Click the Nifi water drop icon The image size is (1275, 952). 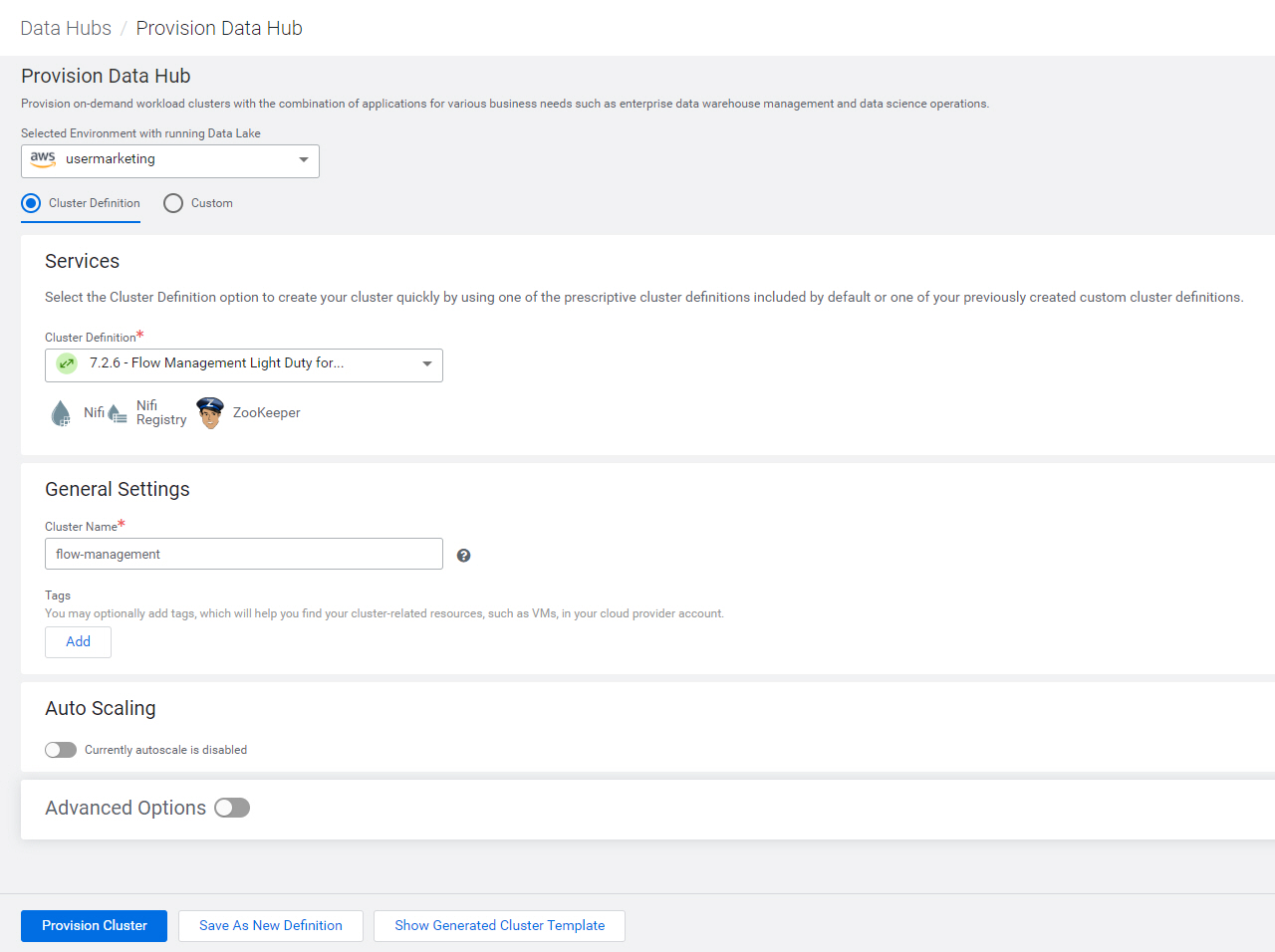(x=61, y=413)
